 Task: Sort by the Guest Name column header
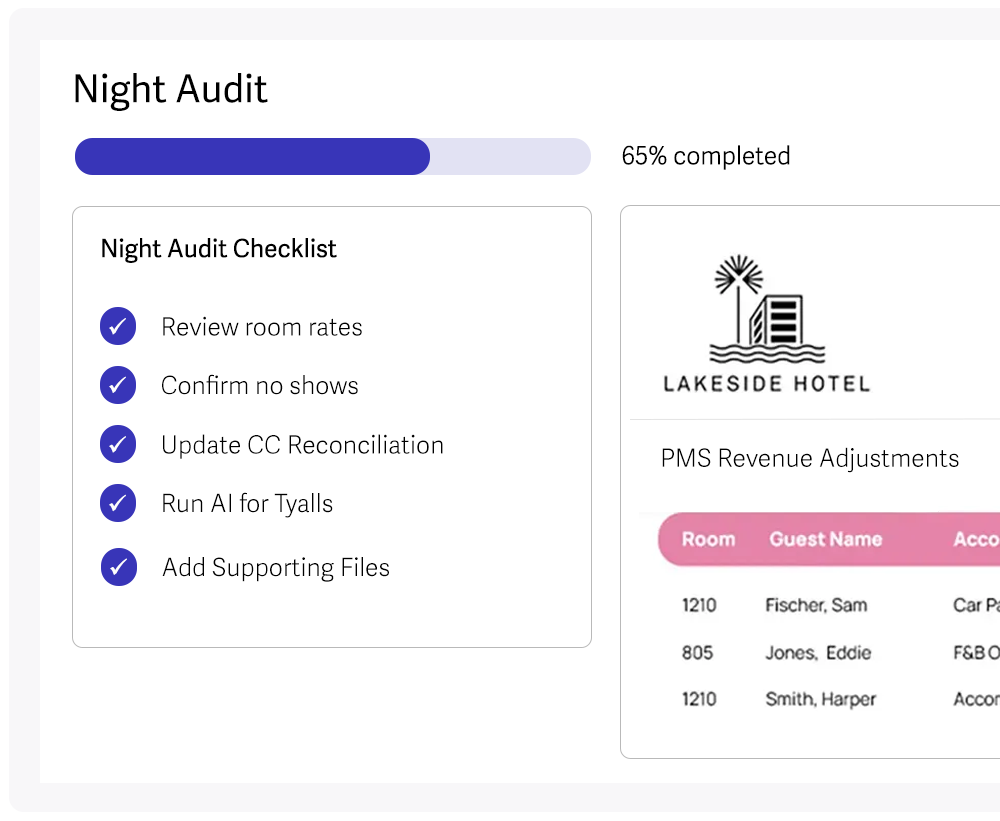(825, 539)
